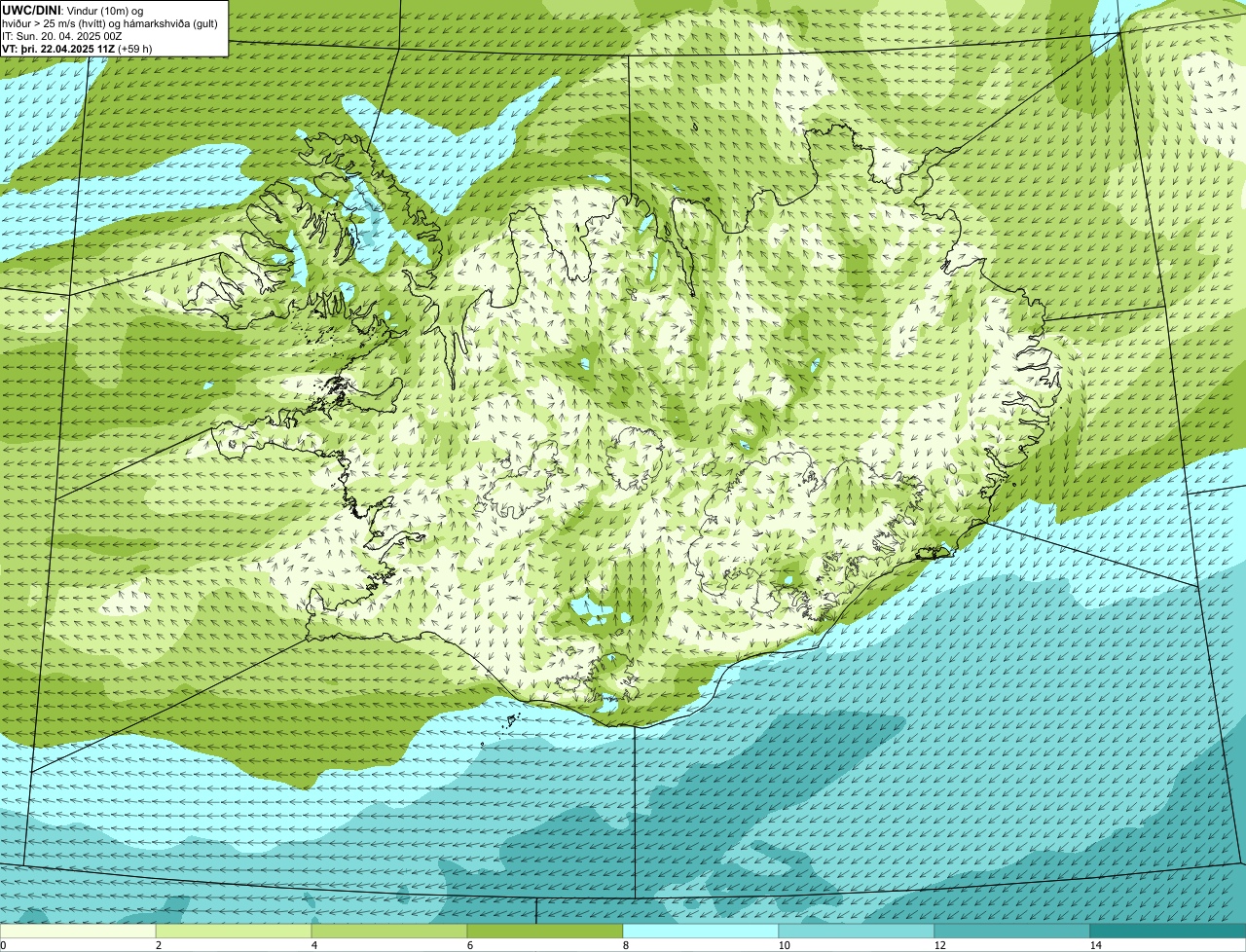
Task: Click the legend scale label "6"
Action: tap(470, 945)
